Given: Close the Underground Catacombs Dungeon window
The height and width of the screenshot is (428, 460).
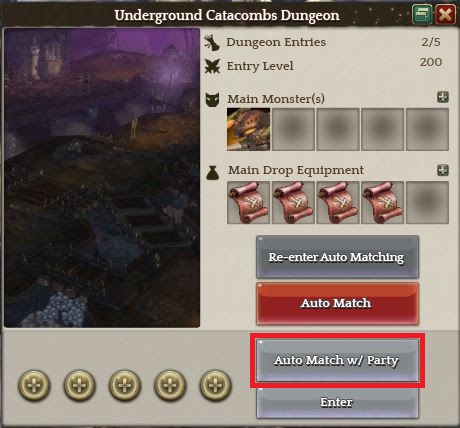Looking at the screenshot, I should [x=445, y=14].
